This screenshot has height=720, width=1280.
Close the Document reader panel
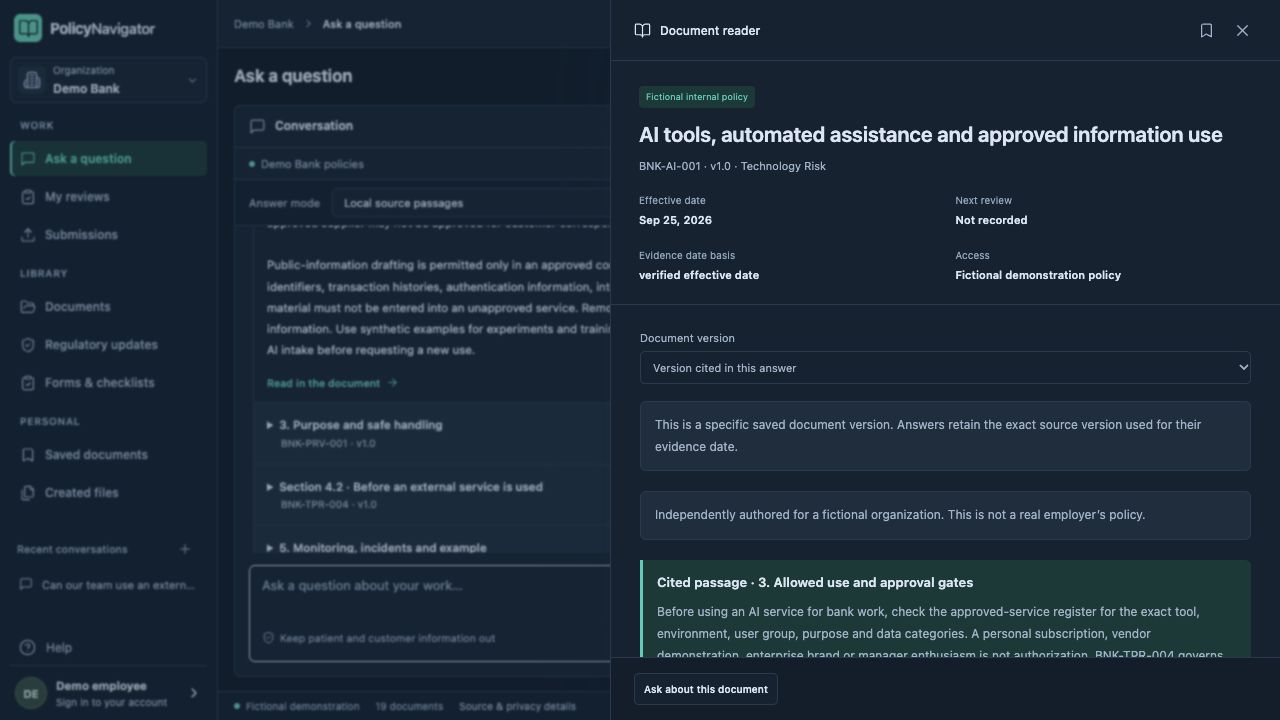[1242, 31]
